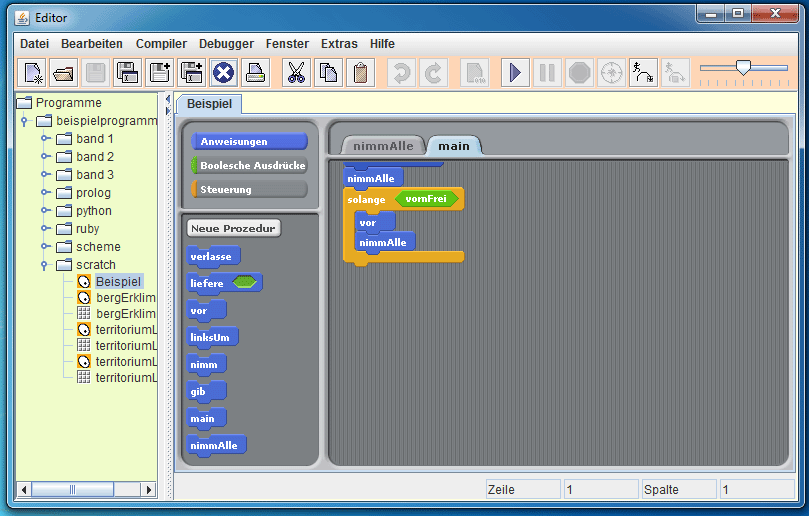Click the paste clipboard icon

click(x=360, y=73)
